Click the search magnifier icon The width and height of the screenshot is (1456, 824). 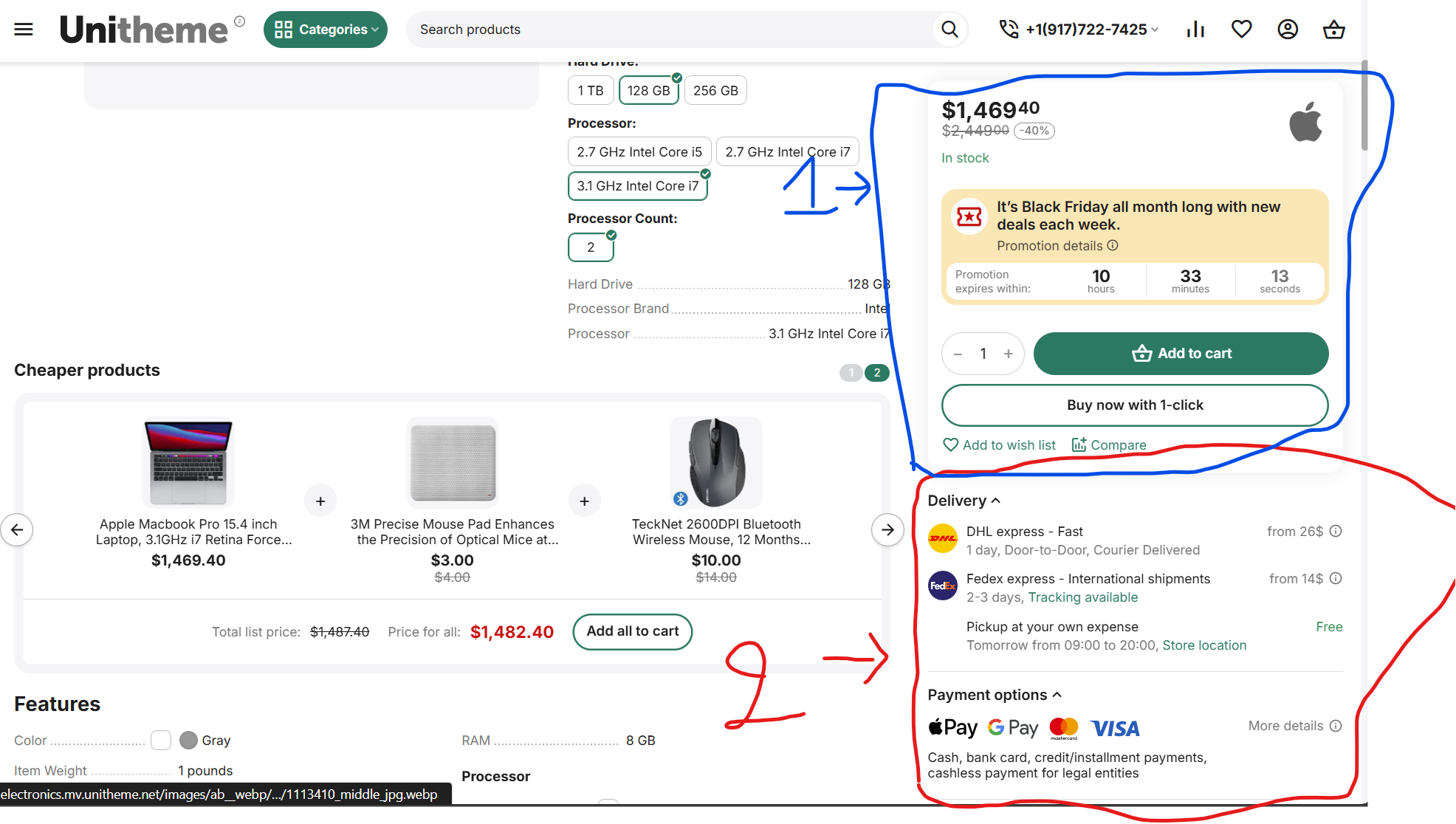(x=950, y=30)
